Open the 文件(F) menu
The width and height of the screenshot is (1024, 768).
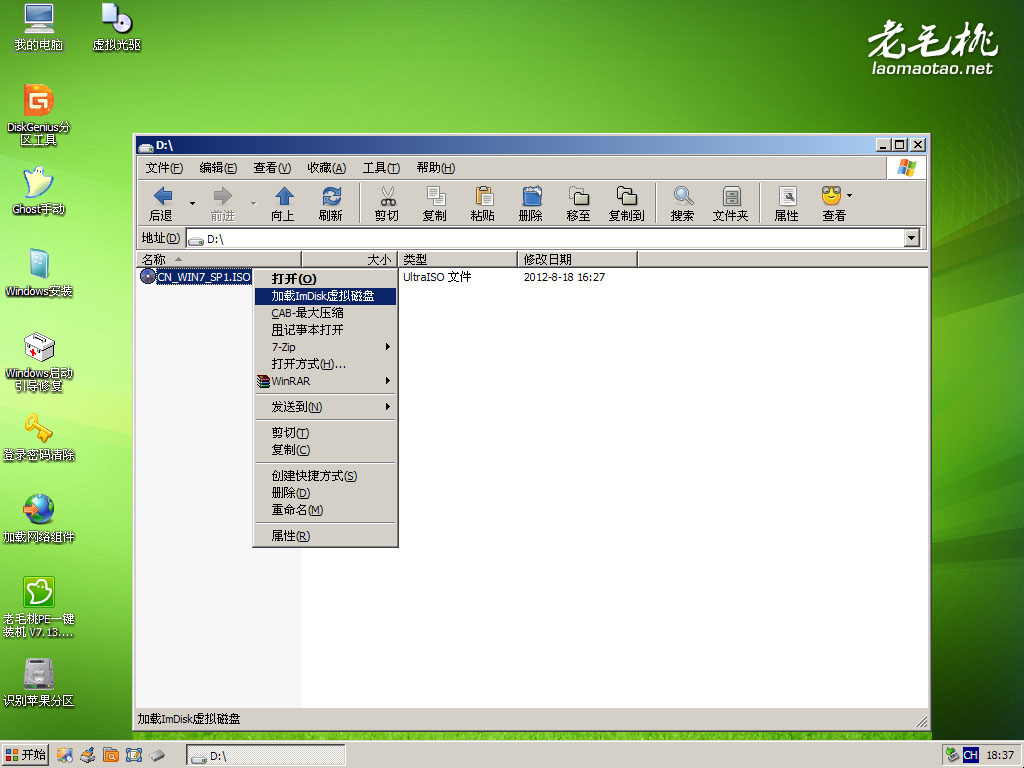point(164,168)
